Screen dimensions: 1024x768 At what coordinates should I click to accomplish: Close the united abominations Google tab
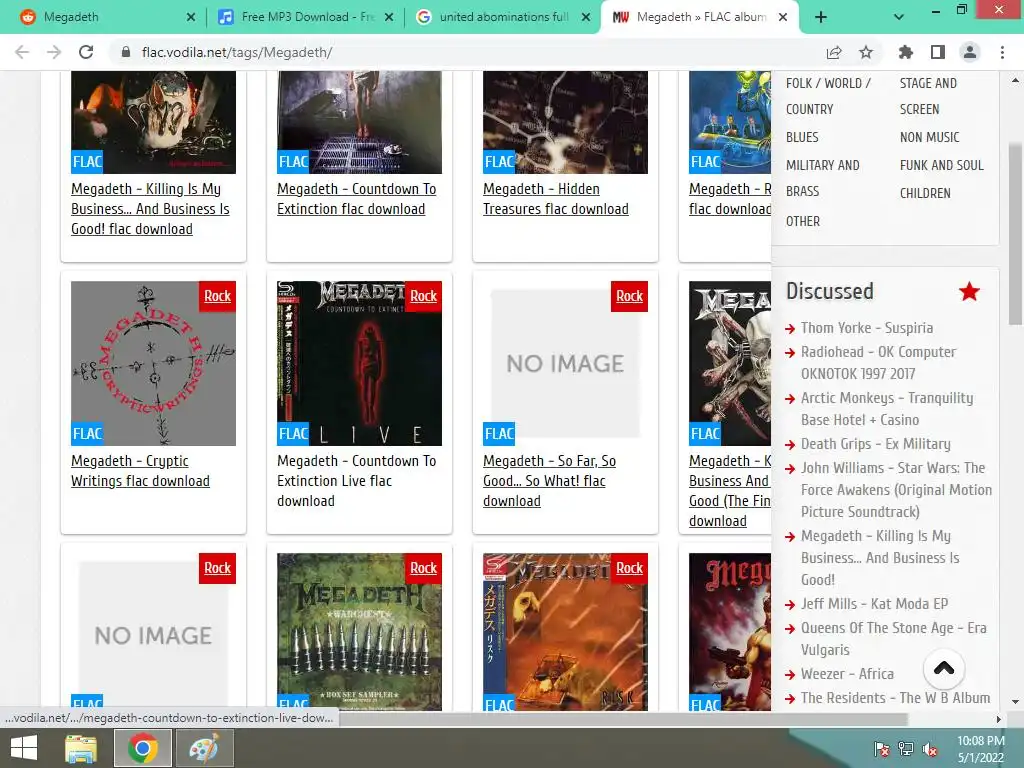point(586,18)
